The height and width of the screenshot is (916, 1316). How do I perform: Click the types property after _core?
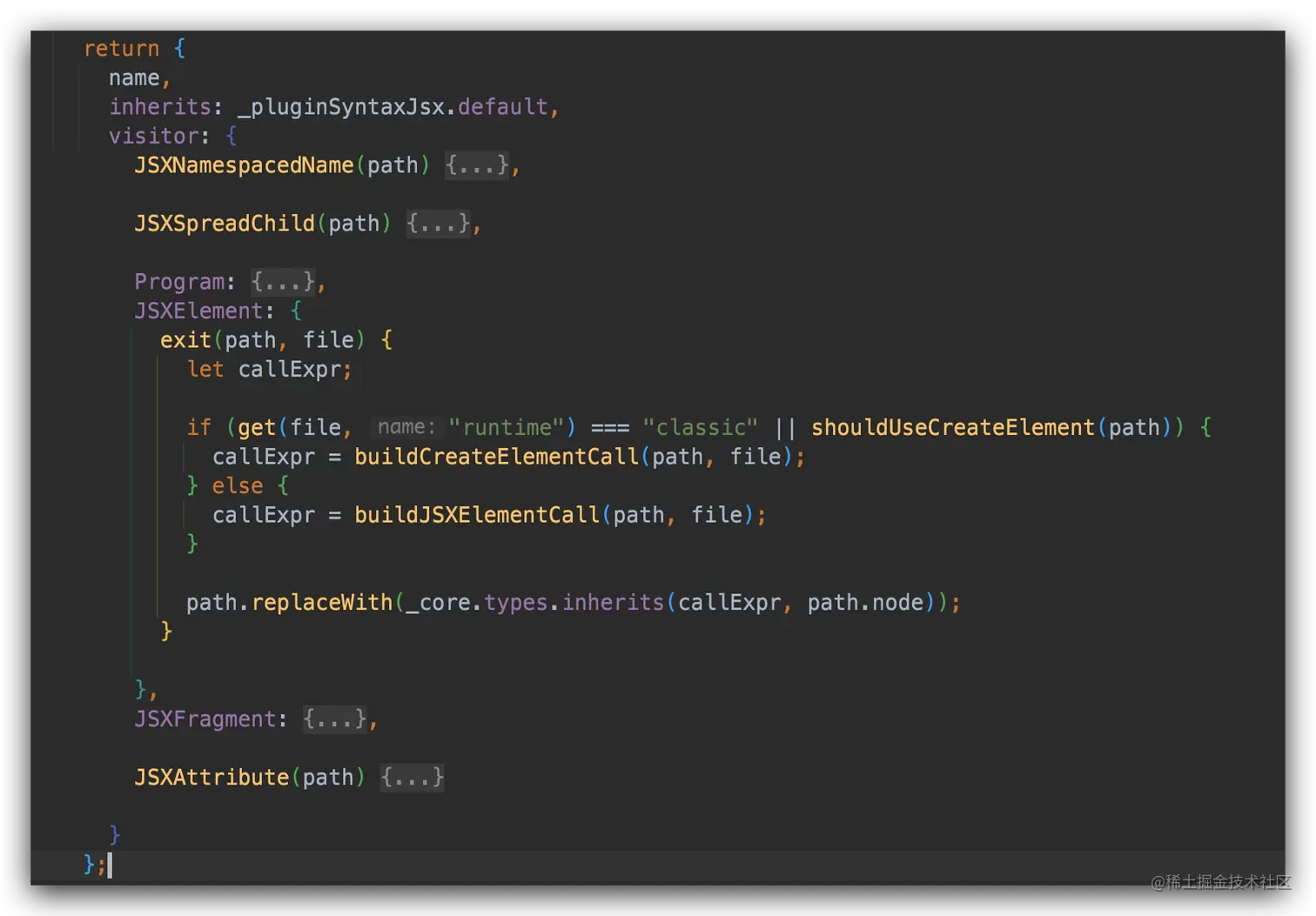pos(515,602)
